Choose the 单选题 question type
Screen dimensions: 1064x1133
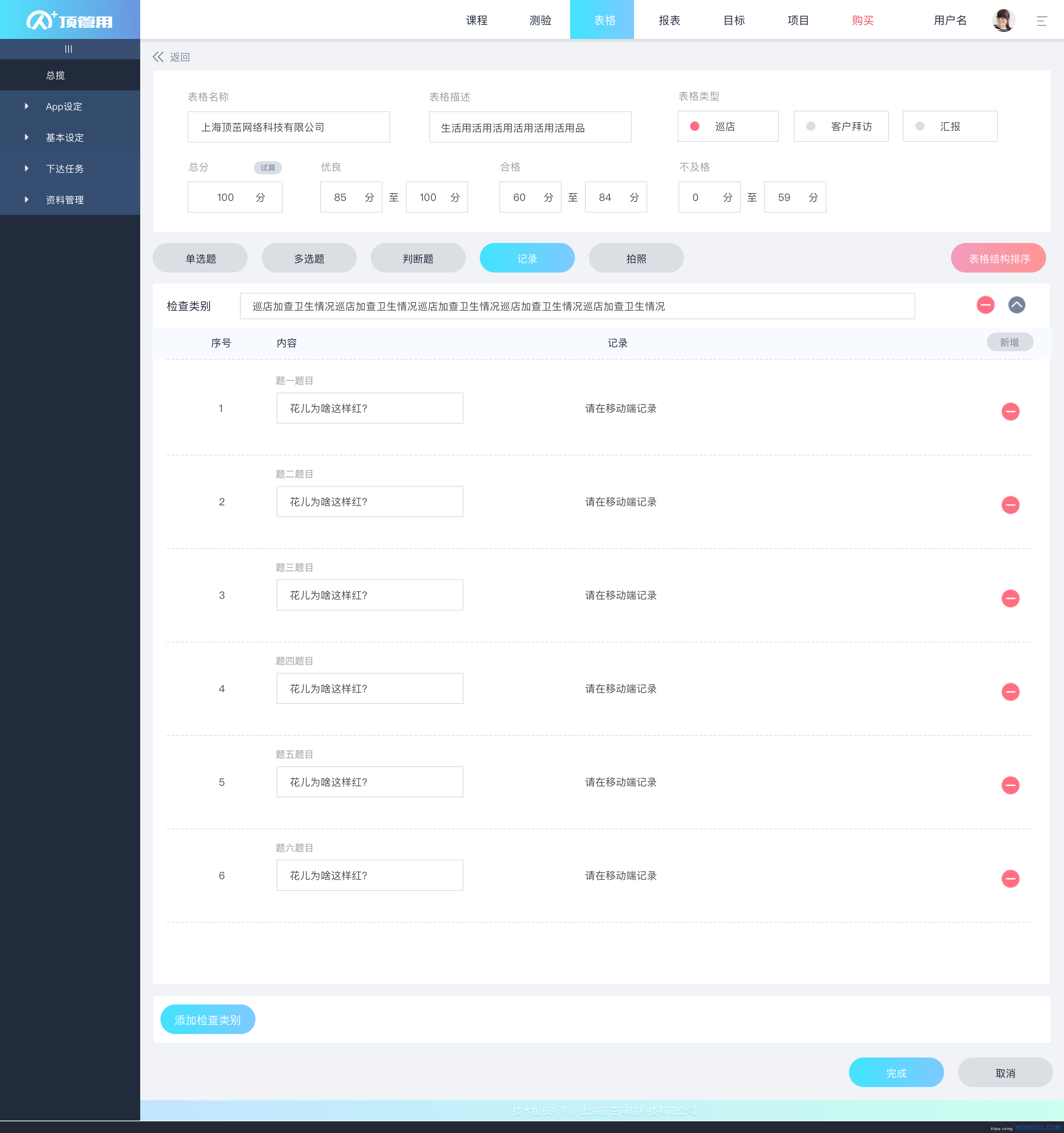[200, 258]
